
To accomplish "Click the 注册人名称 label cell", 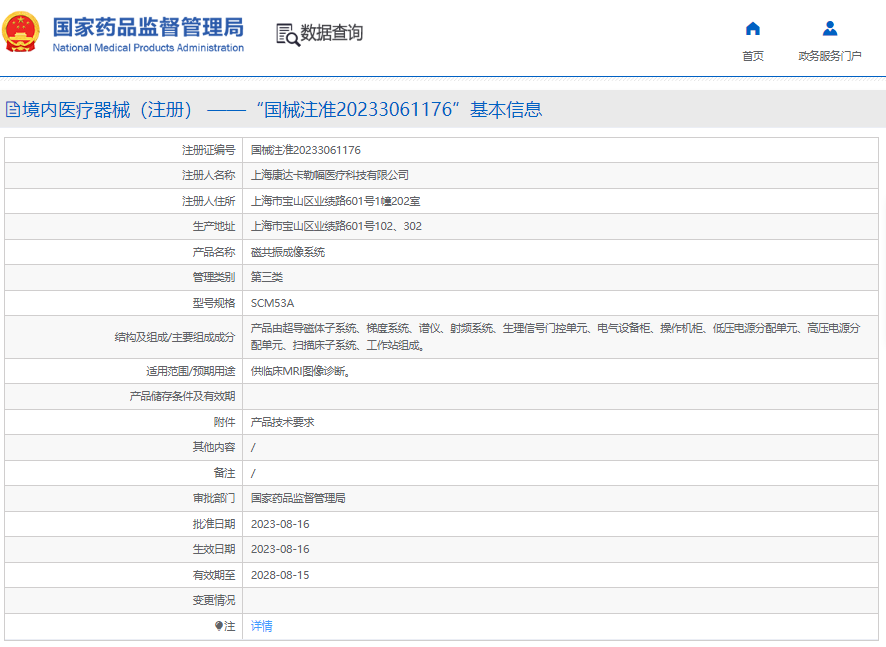I will [124, 175].
